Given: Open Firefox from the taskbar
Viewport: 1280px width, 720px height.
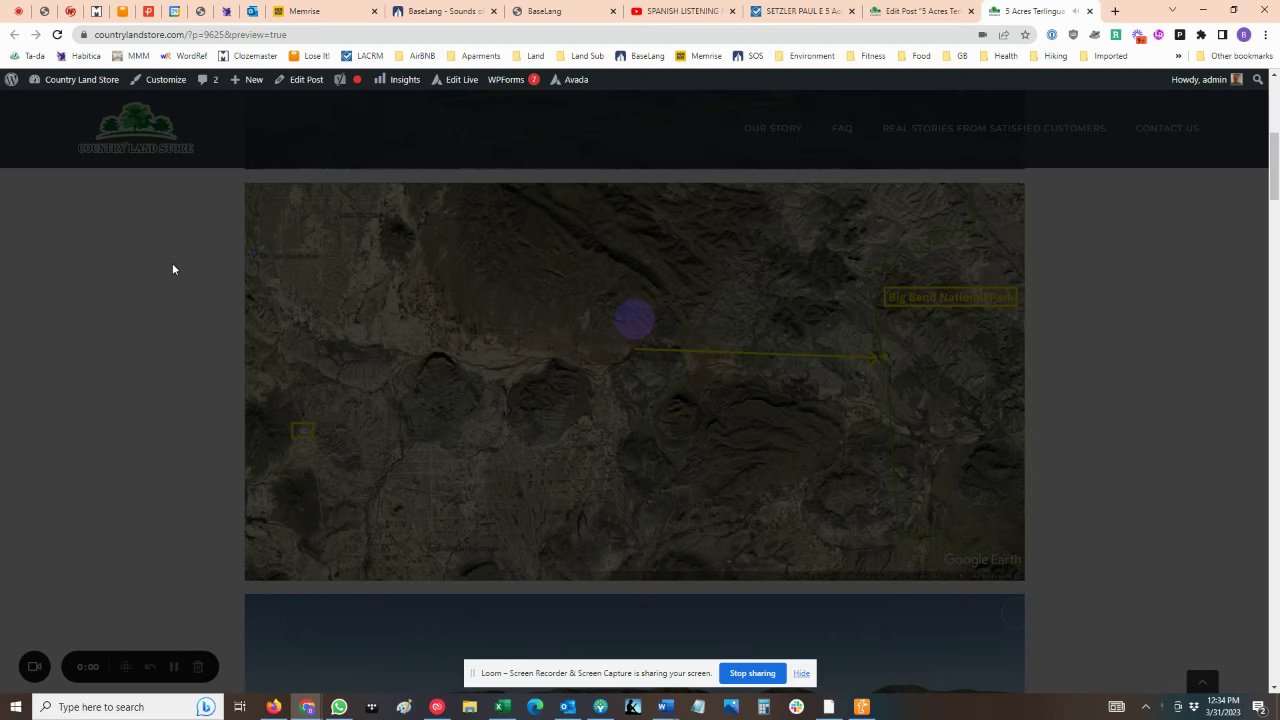Looking at the screenshot, I should pyautogui.click(x=273, y=707).
